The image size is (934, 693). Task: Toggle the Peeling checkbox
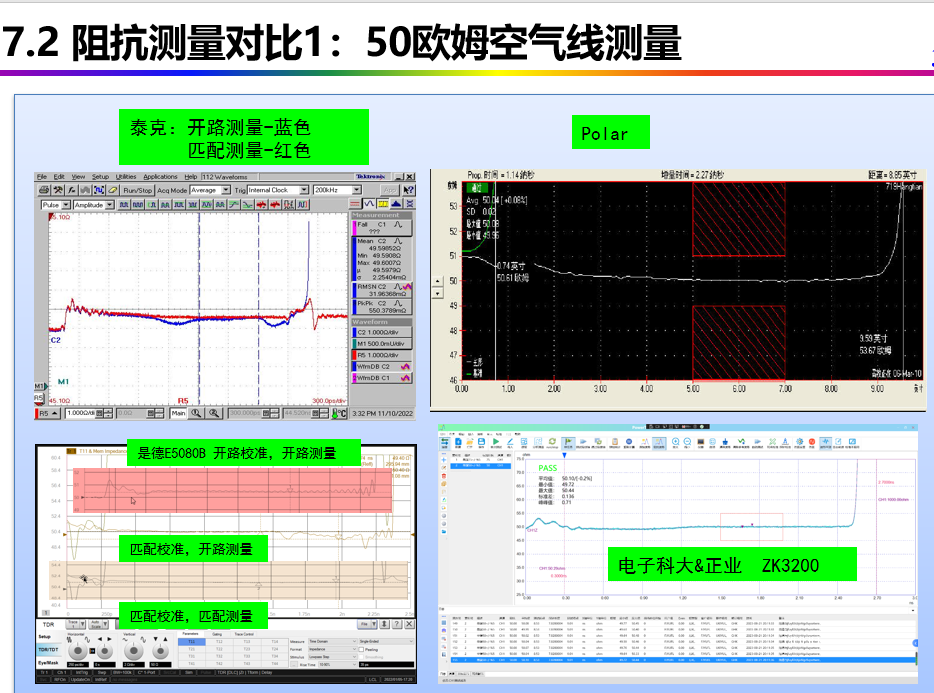point(361,650)
